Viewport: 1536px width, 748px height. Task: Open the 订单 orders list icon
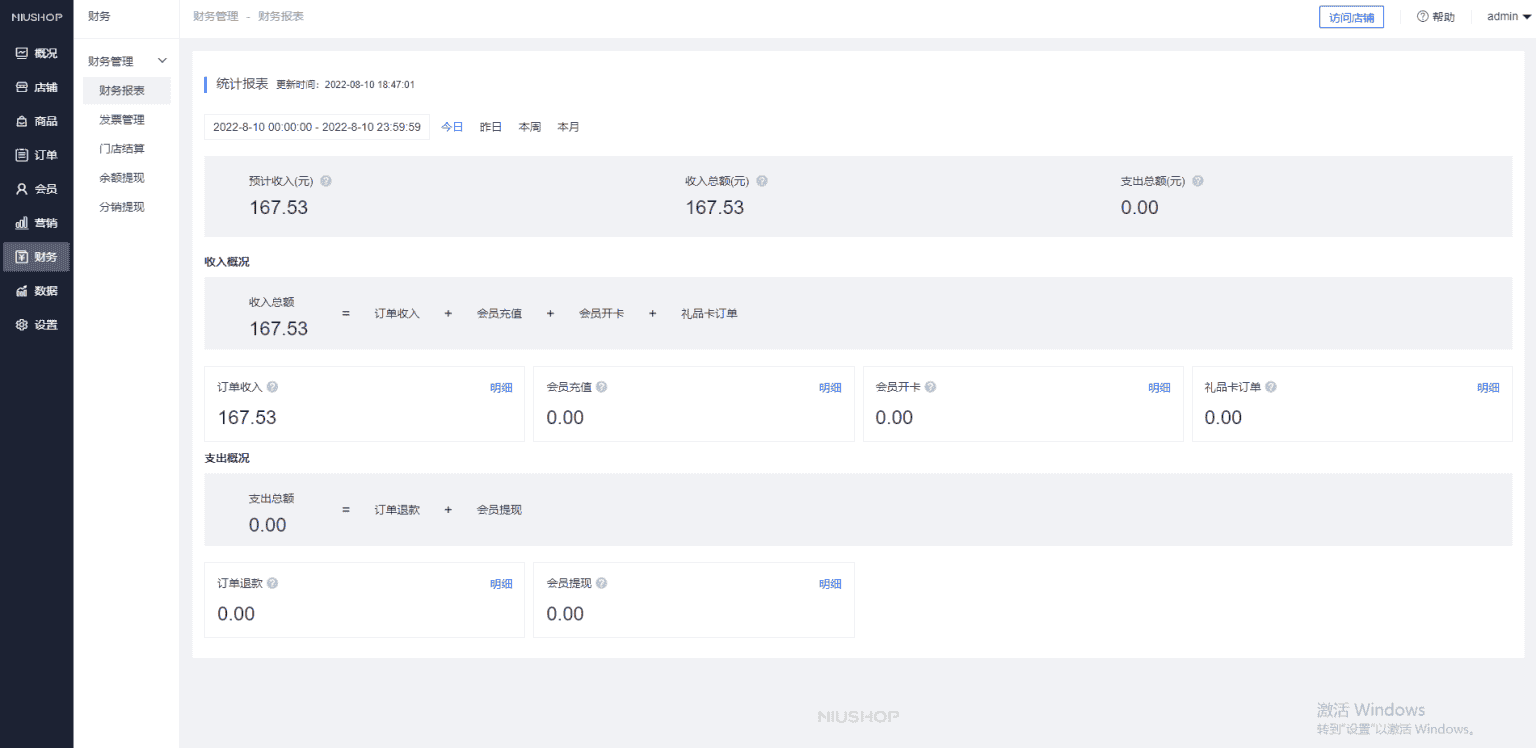click(22, 155)
